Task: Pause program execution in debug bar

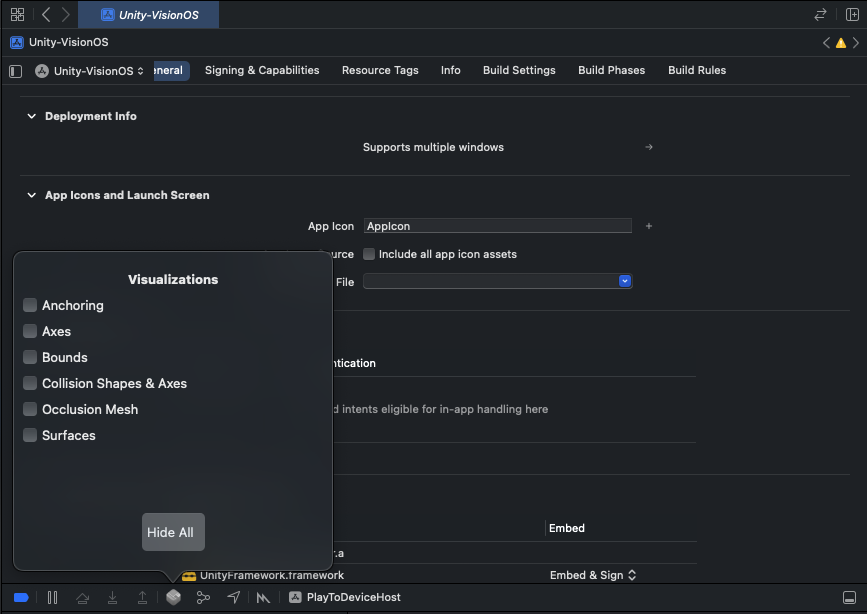Action: tap(52, 597)
